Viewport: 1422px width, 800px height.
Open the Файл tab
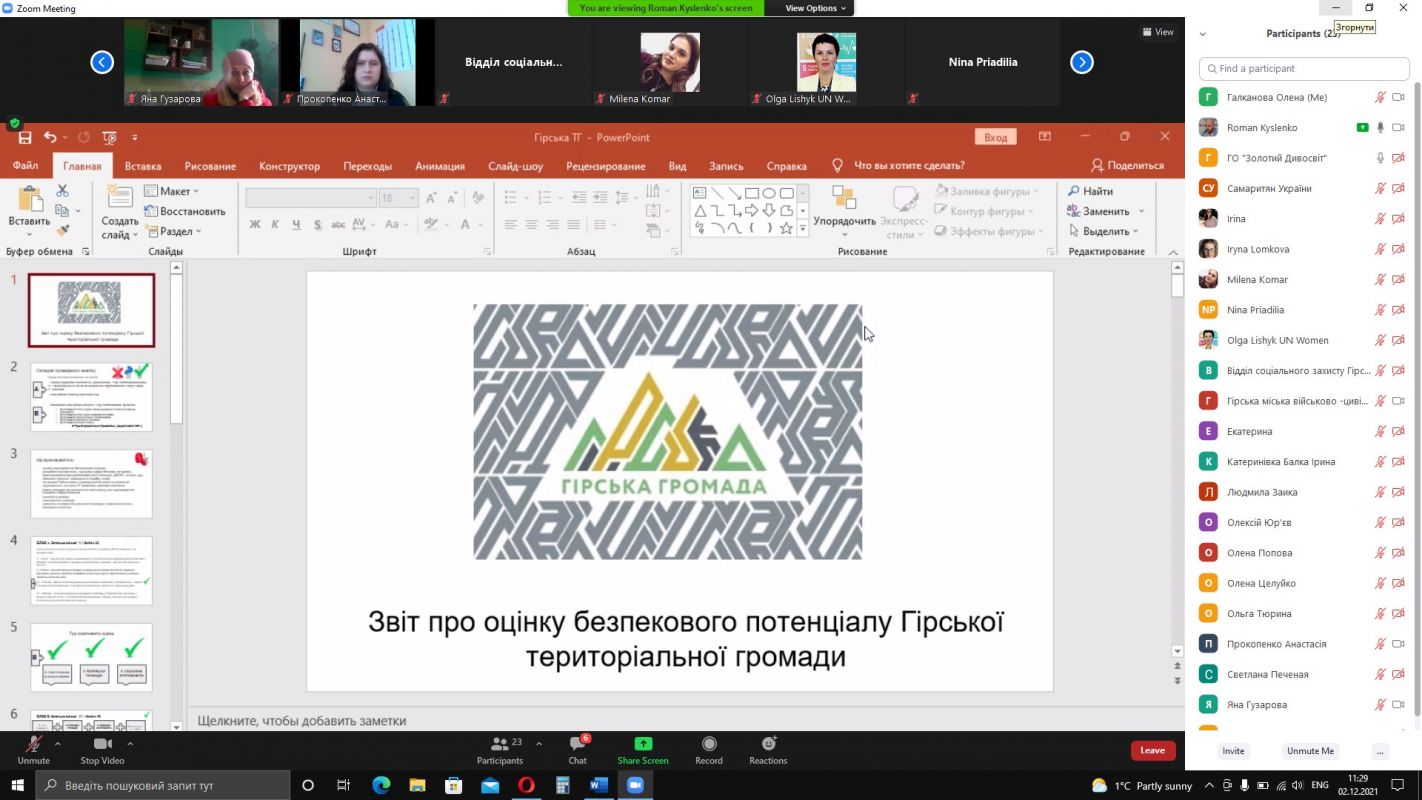tap(26, 166)
